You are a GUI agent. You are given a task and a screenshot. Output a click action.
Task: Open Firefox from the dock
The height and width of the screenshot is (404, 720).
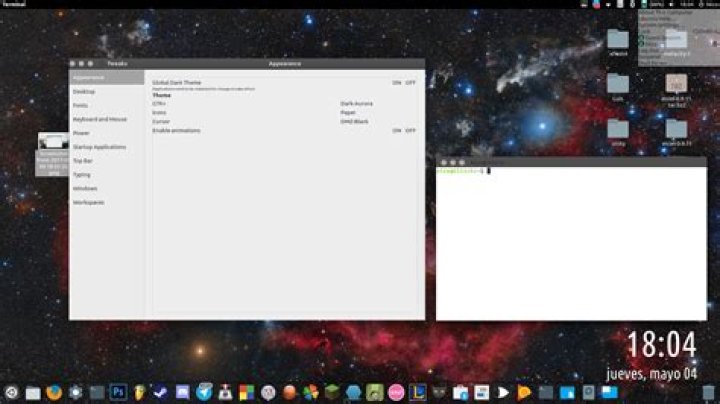coord(54,393)
